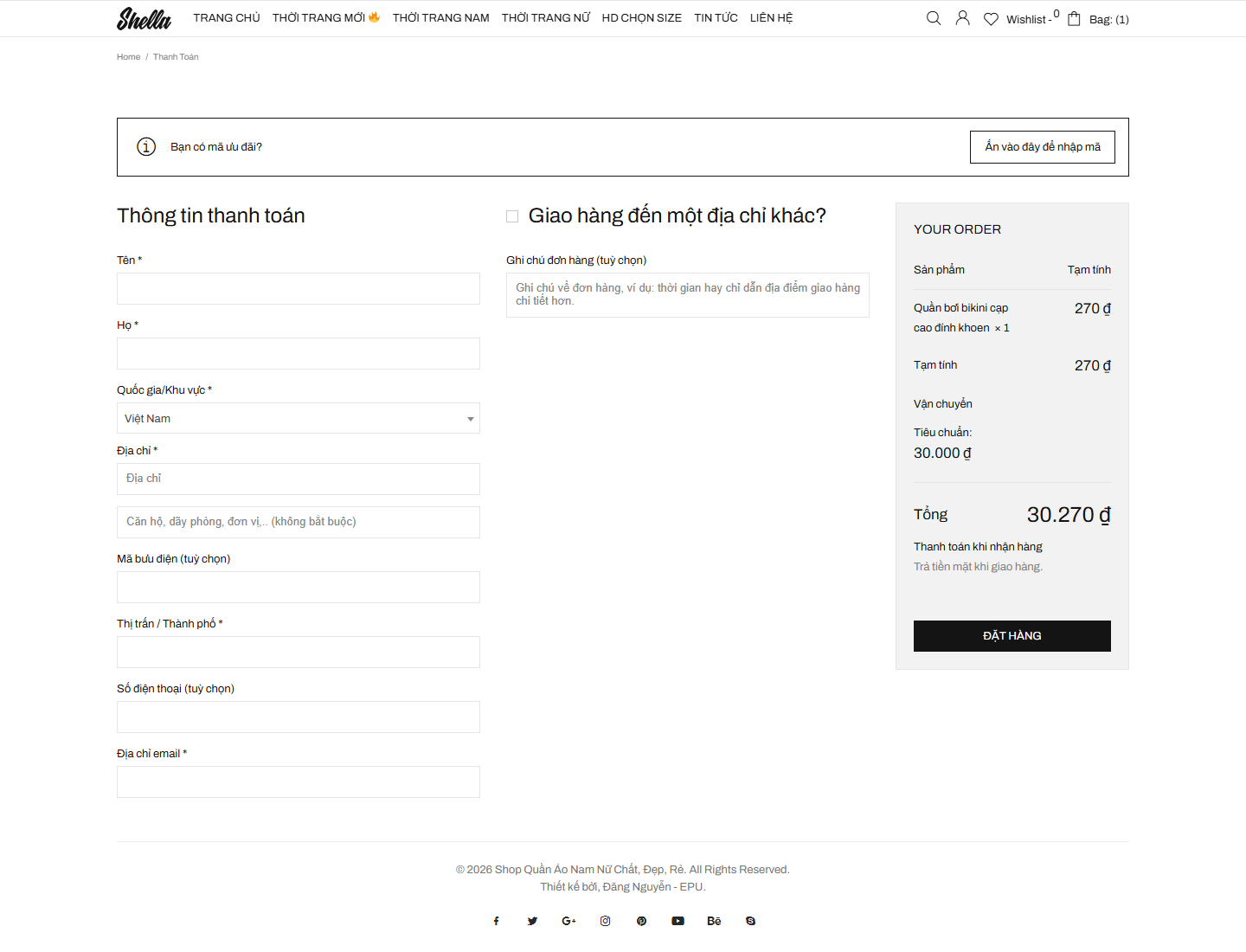This screenshot has height=952, width=1246.
Task: Focus the Tên input field
Action: [x=299, y=289]
